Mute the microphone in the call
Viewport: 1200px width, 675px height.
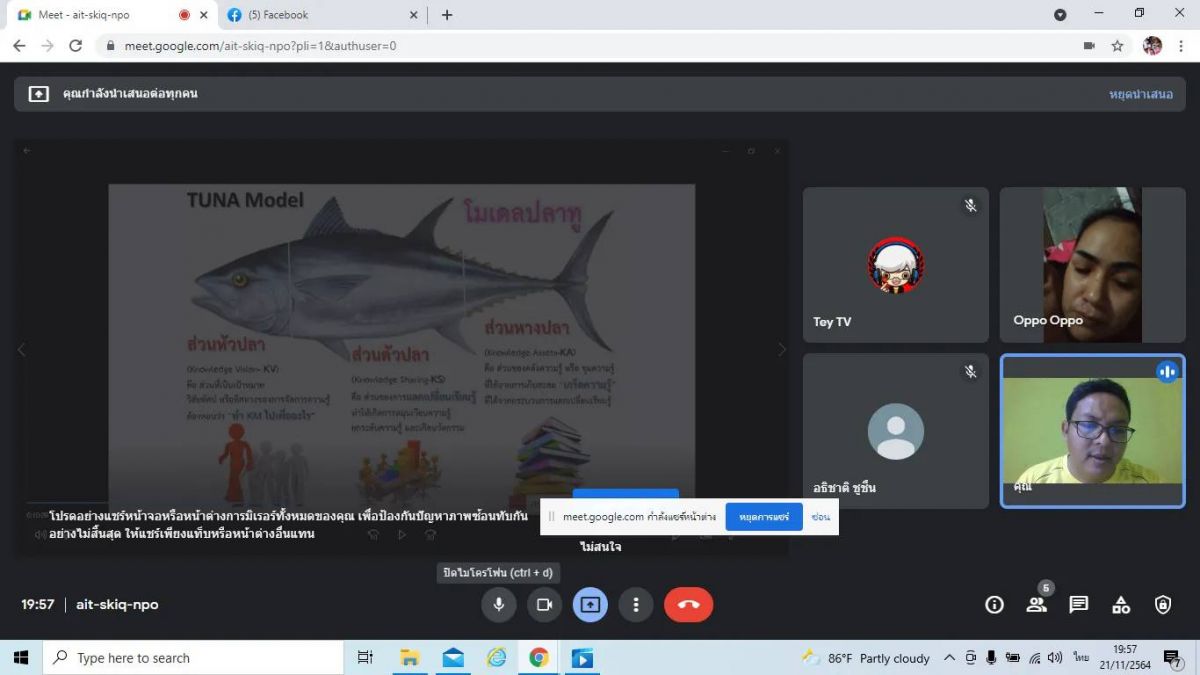(498, 605)
